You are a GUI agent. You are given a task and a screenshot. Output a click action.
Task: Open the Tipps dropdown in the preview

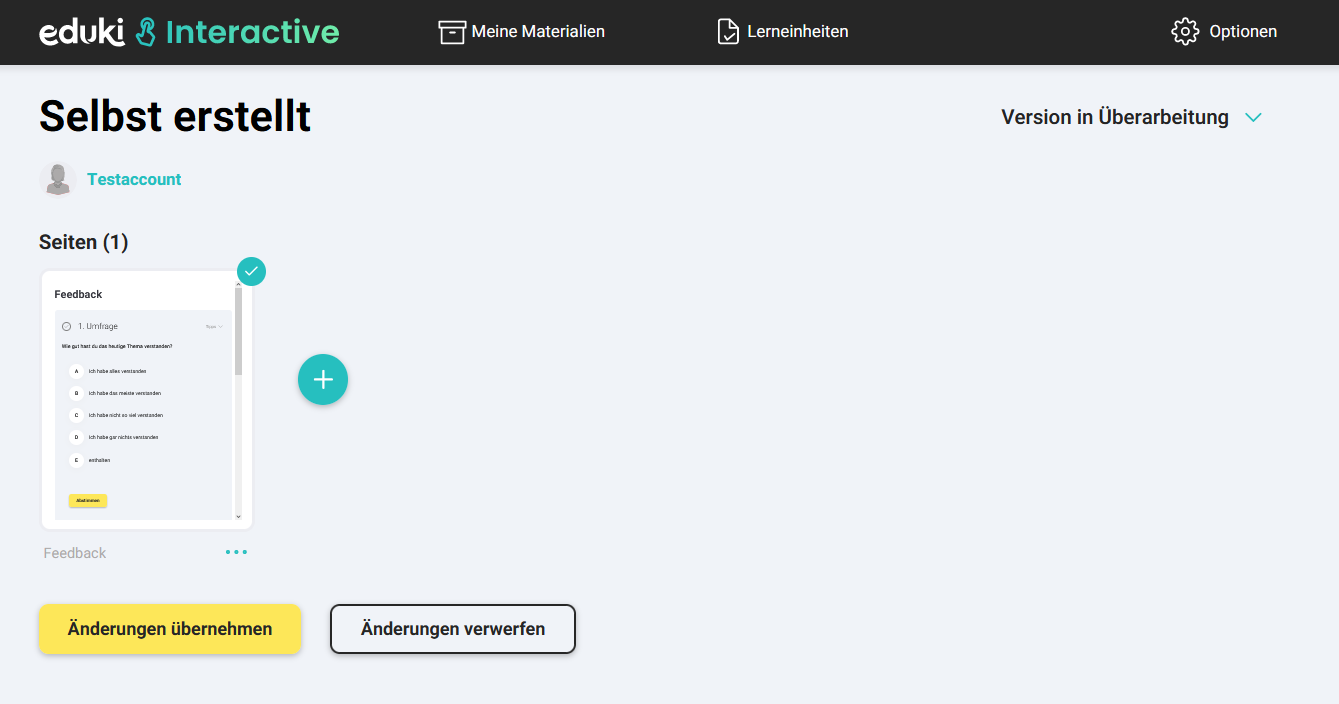(214, 326)
